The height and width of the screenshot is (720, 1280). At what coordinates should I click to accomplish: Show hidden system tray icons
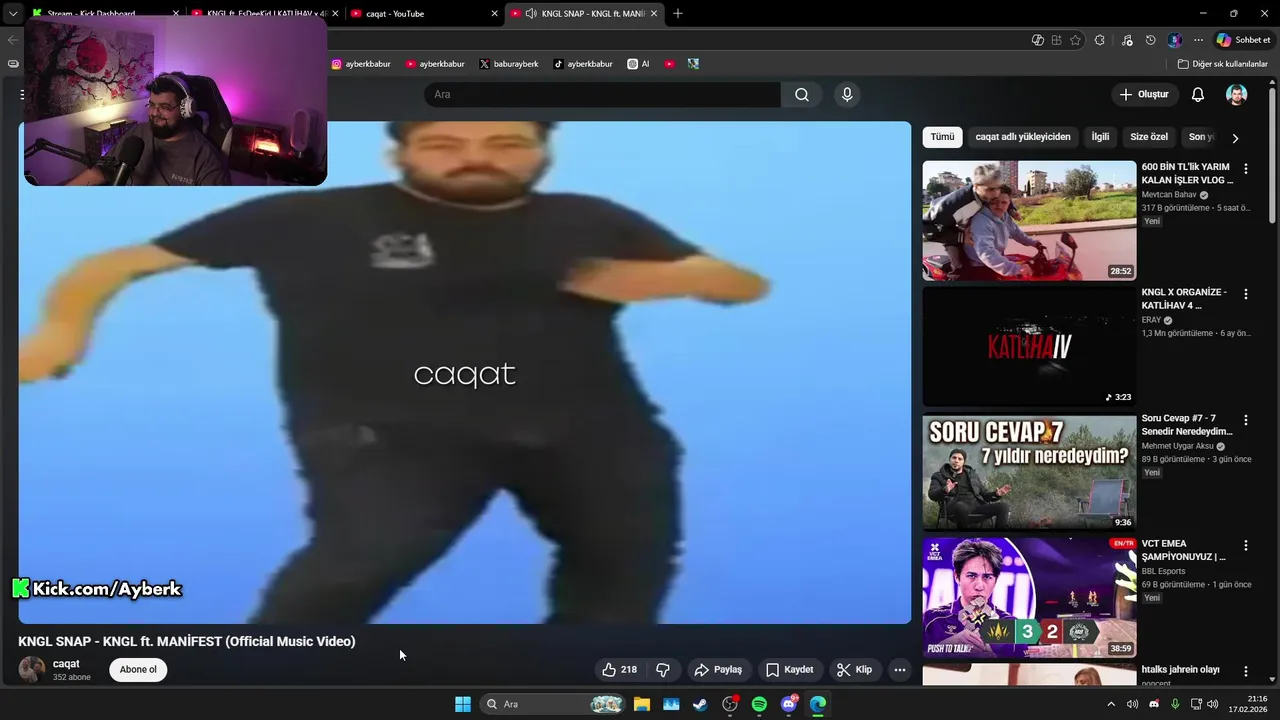click(1110, 704)
